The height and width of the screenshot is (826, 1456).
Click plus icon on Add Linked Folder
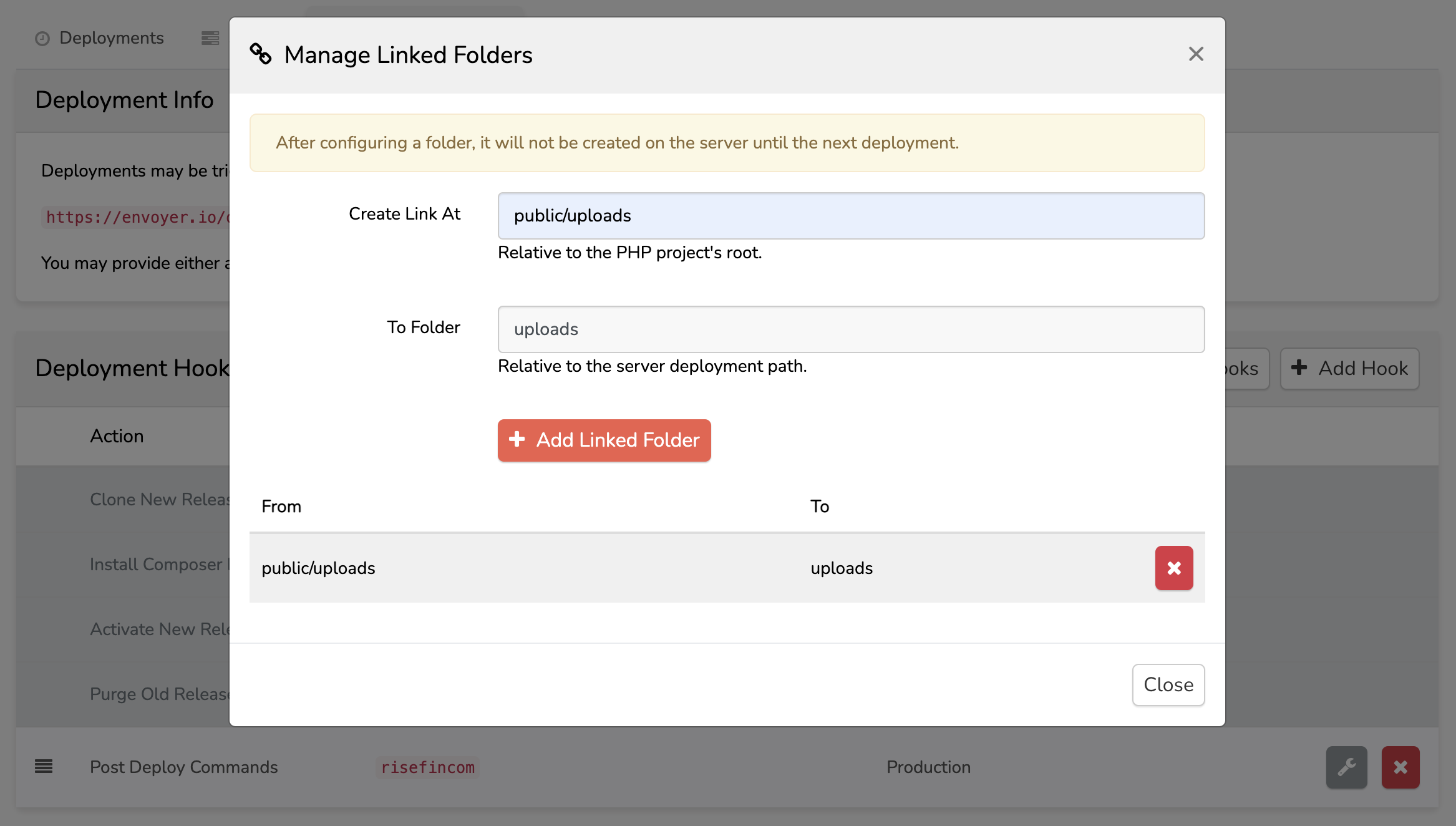point(517,439)
